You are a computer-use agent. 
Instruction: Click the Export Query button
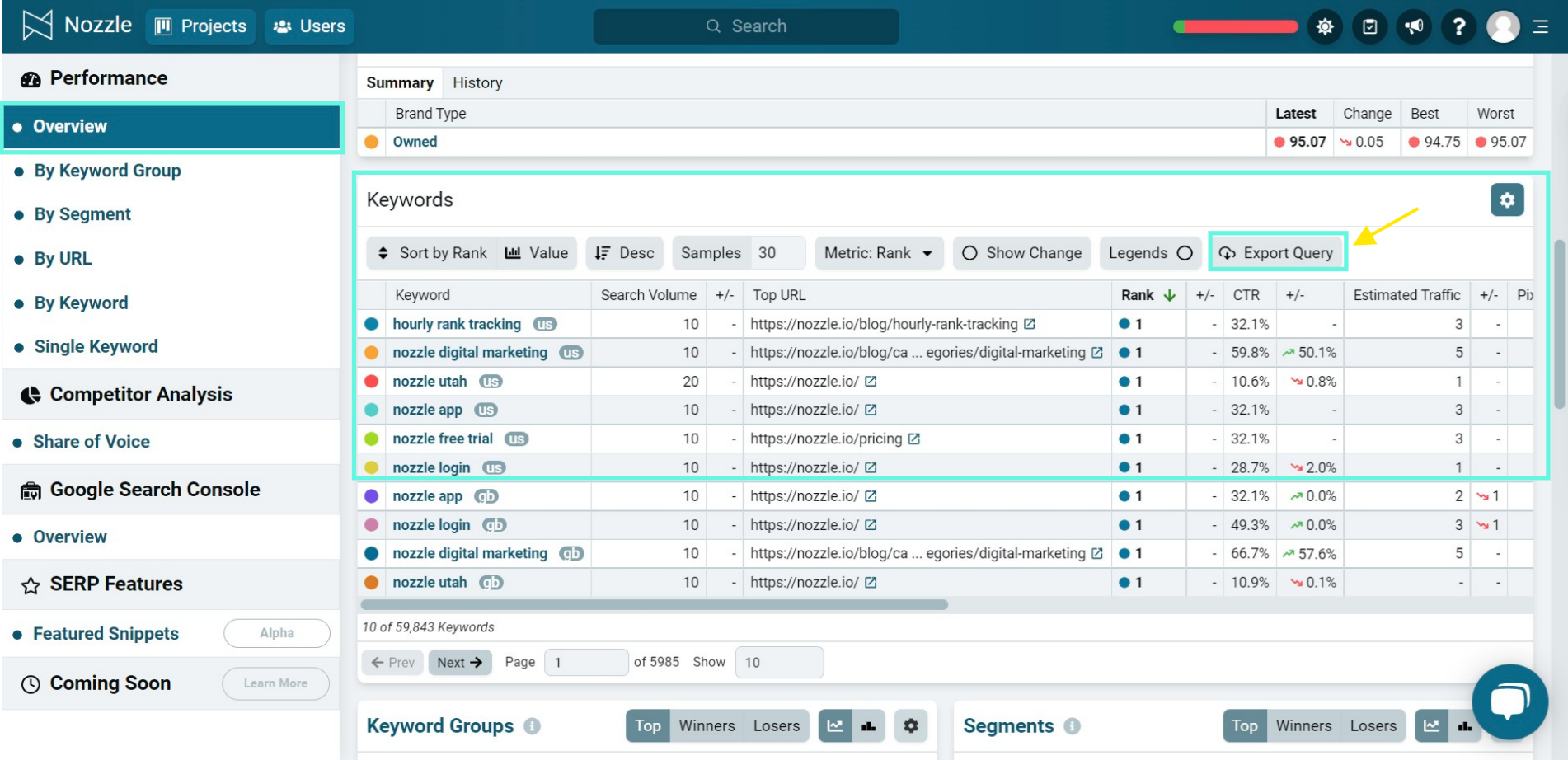pyautogui.click(x=1278, y=253)
